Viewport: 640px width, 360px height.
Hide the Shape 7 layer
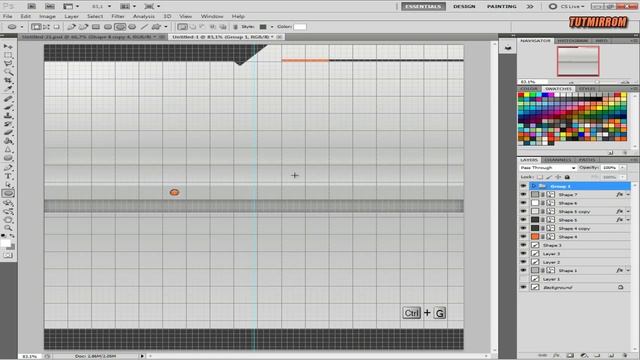pyautogui.click(x=523, y=195)
